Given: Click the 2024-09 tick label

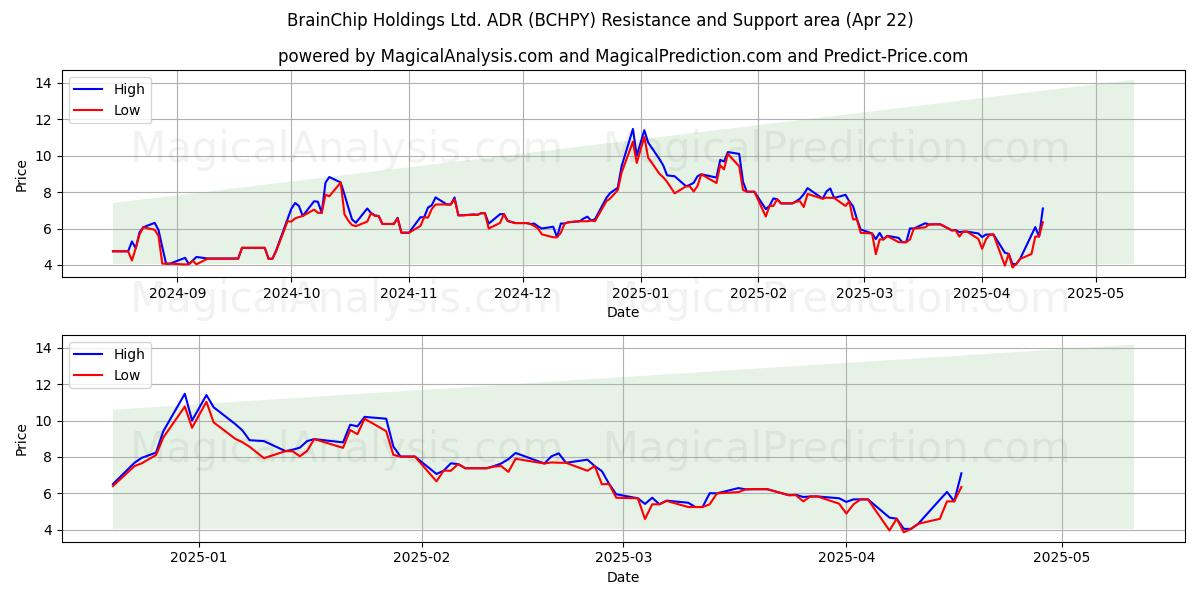Looking at the screenshot, I should coord(176,293).
